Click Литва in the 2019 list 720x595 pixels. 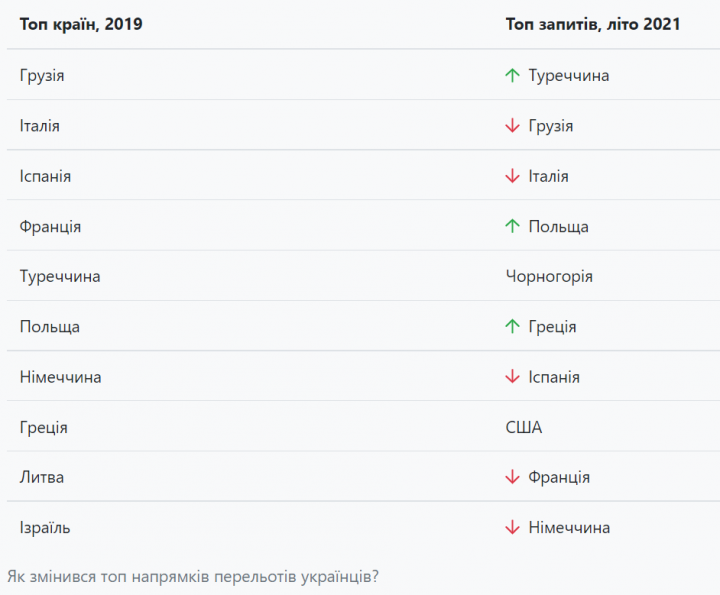tap(42, 477)
